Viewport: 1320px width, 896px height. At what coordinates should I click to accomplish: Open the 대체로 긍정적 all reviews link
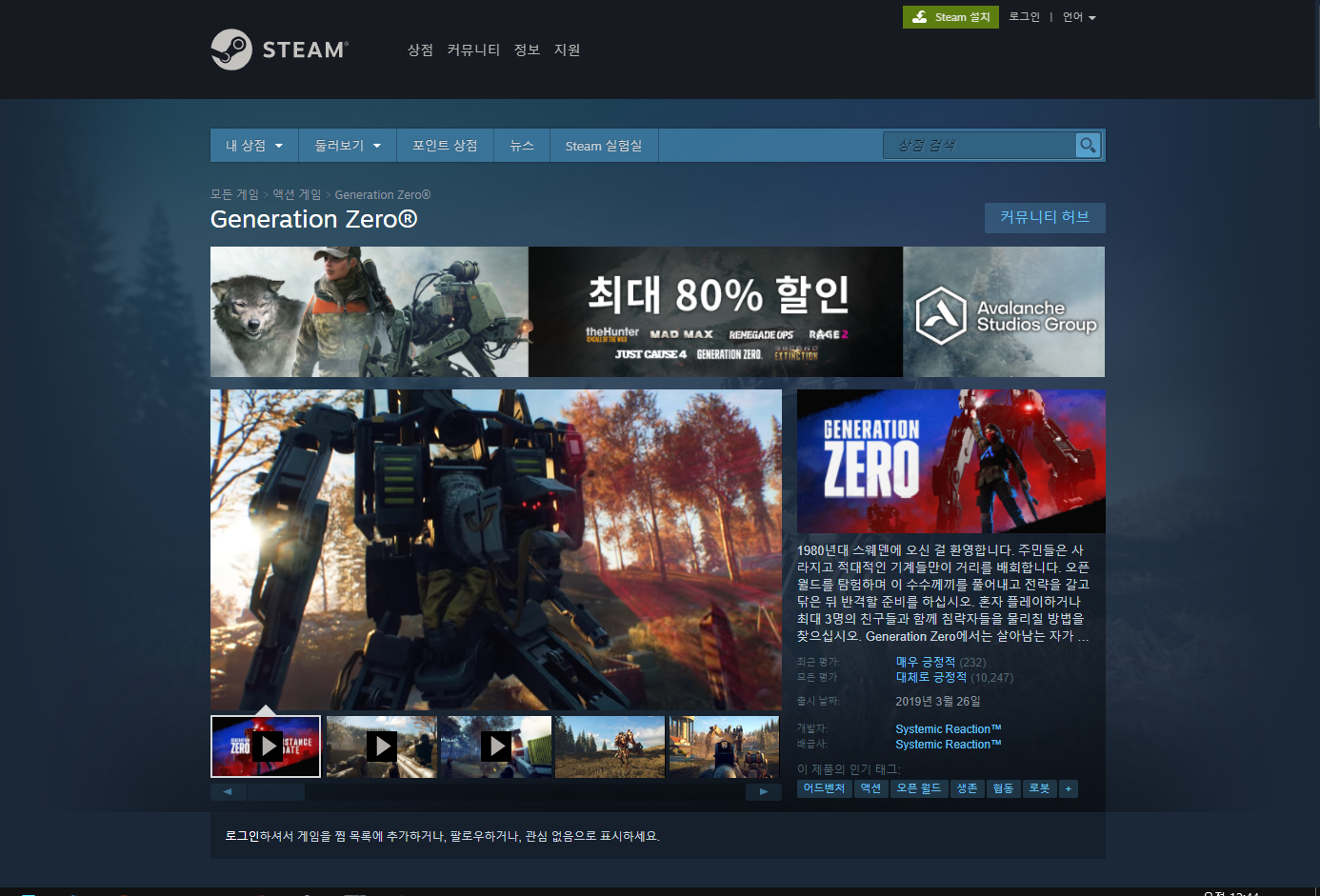pos(930,677)
